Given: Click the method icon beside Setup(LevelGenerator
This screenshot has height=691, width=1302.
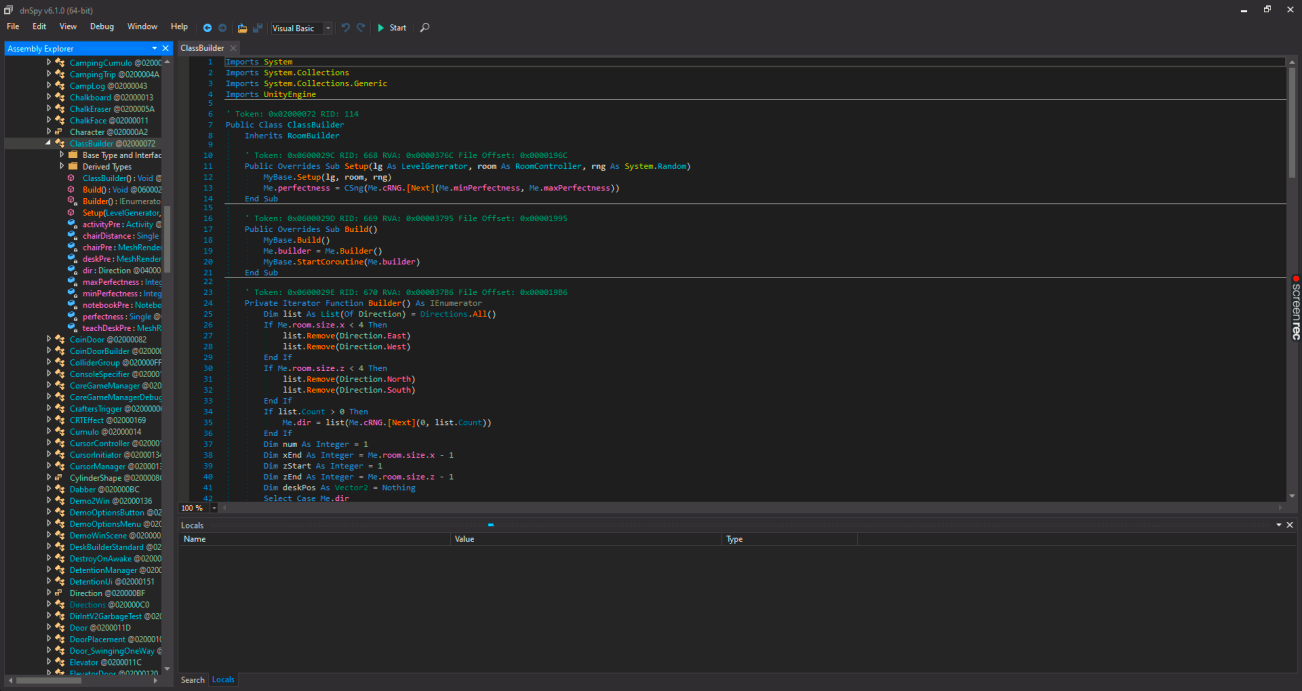Looking at the screenshot, I should 71,213.
